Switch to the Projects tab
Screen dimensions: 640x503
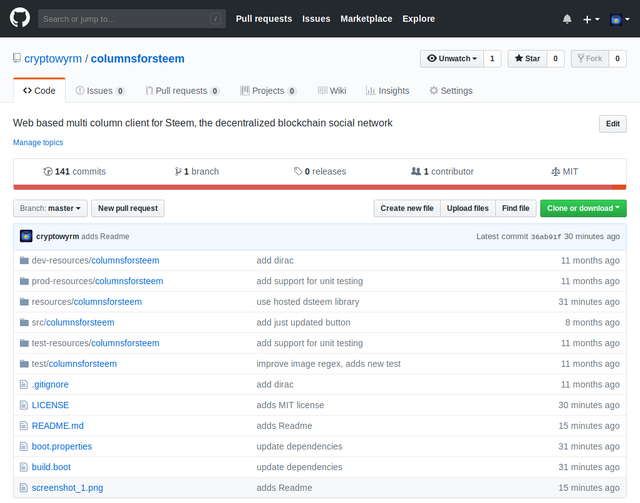[268, 91]
